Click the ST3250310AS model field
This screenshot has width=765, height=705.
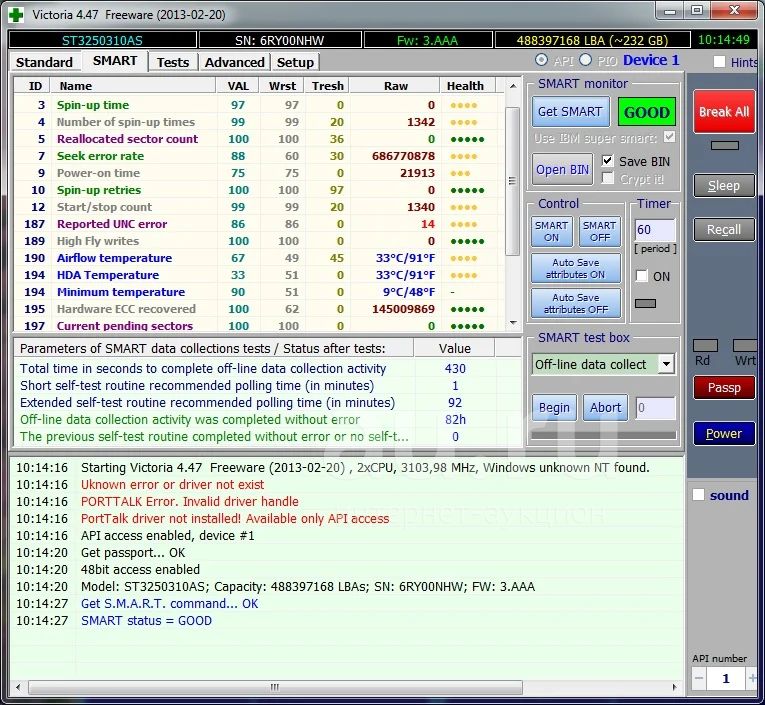coord(102,40)
